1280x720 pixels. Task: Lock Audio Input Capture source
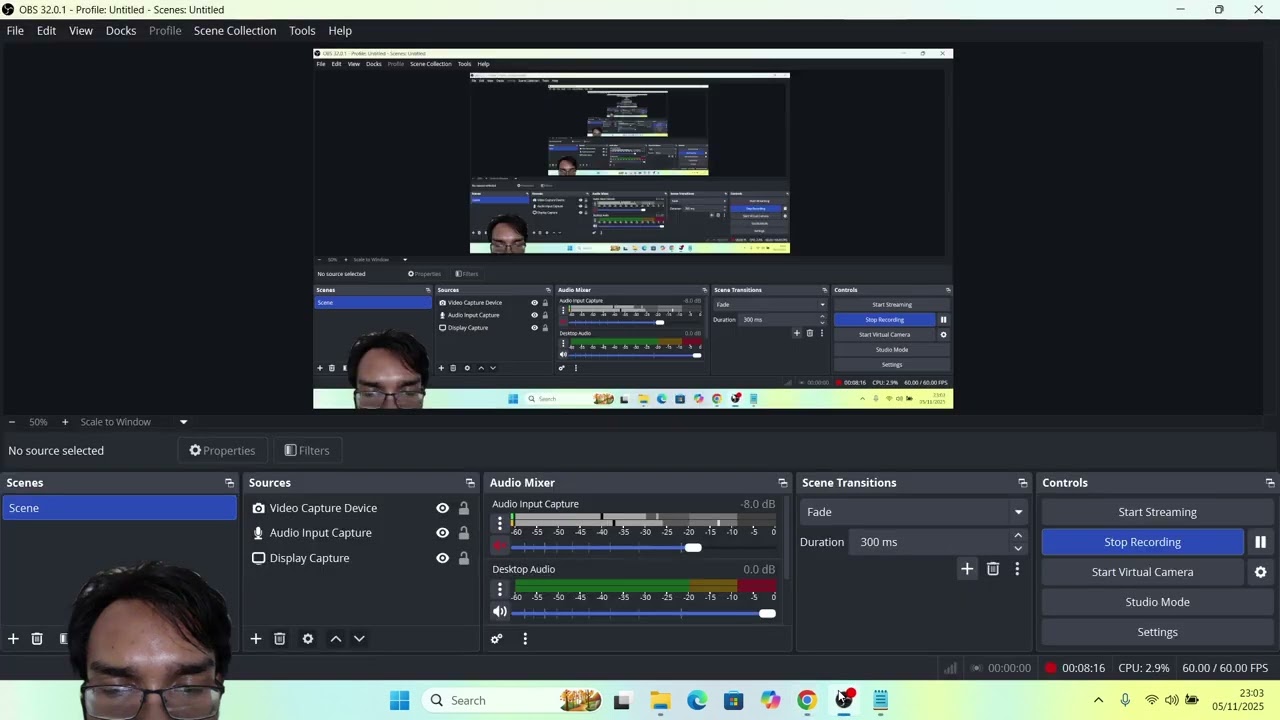click(464, 533)
